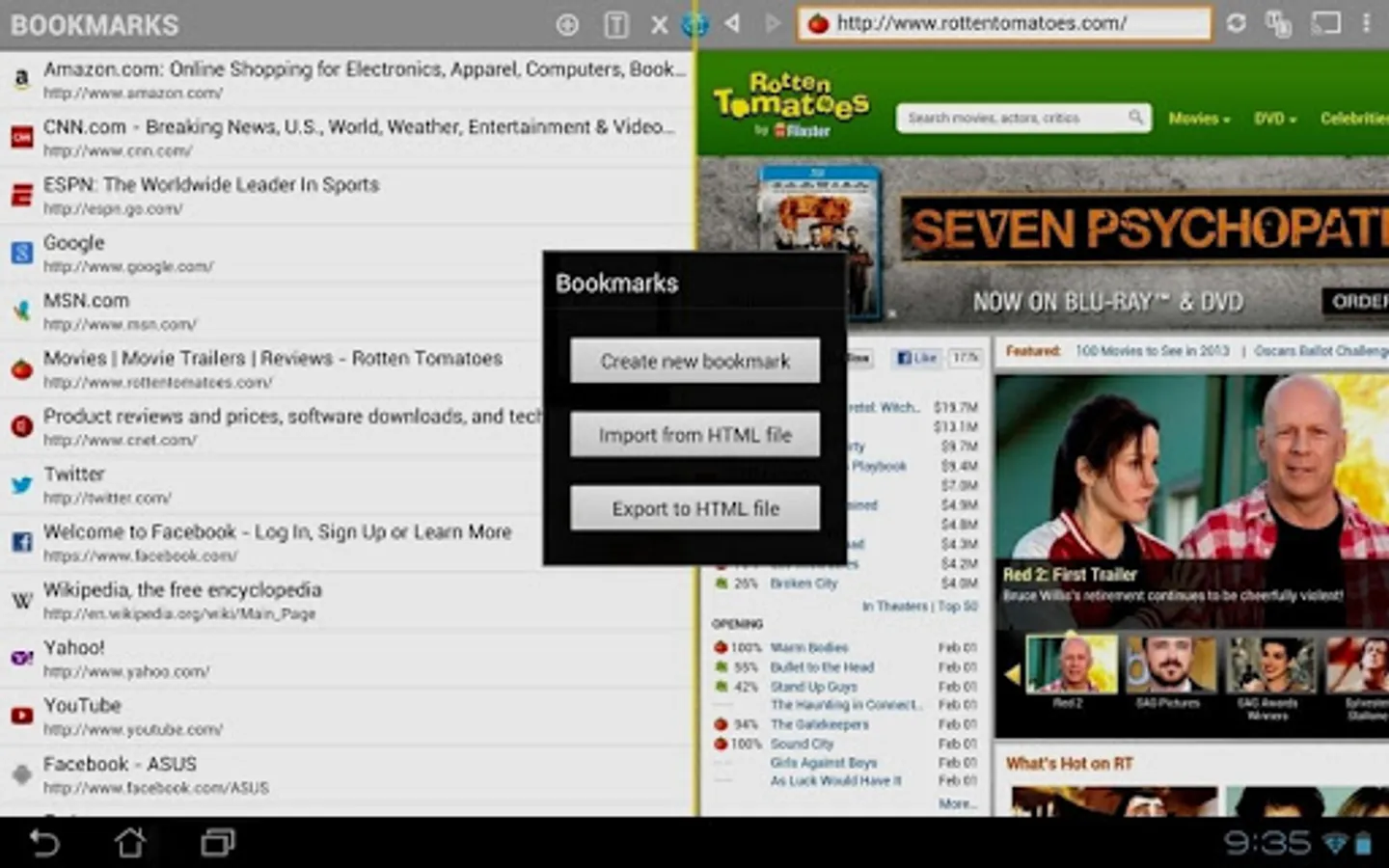1389x868 pixels.
Task: Click the ESPN favicon in bookmarks list
Action: point(21,196)
